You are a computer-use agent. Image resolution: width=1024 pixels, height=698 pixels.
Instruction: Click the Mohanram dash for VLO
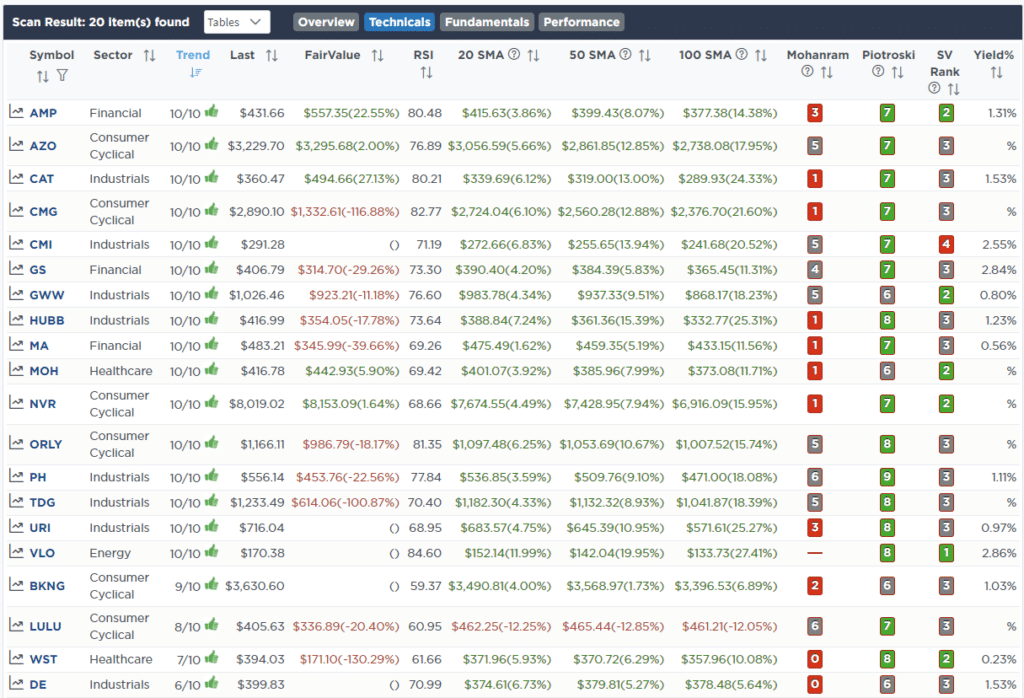click(814, 553)
